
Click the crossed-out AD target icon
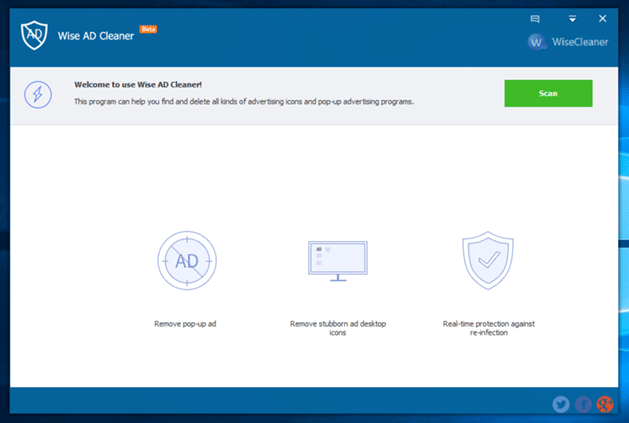point(187,260)
